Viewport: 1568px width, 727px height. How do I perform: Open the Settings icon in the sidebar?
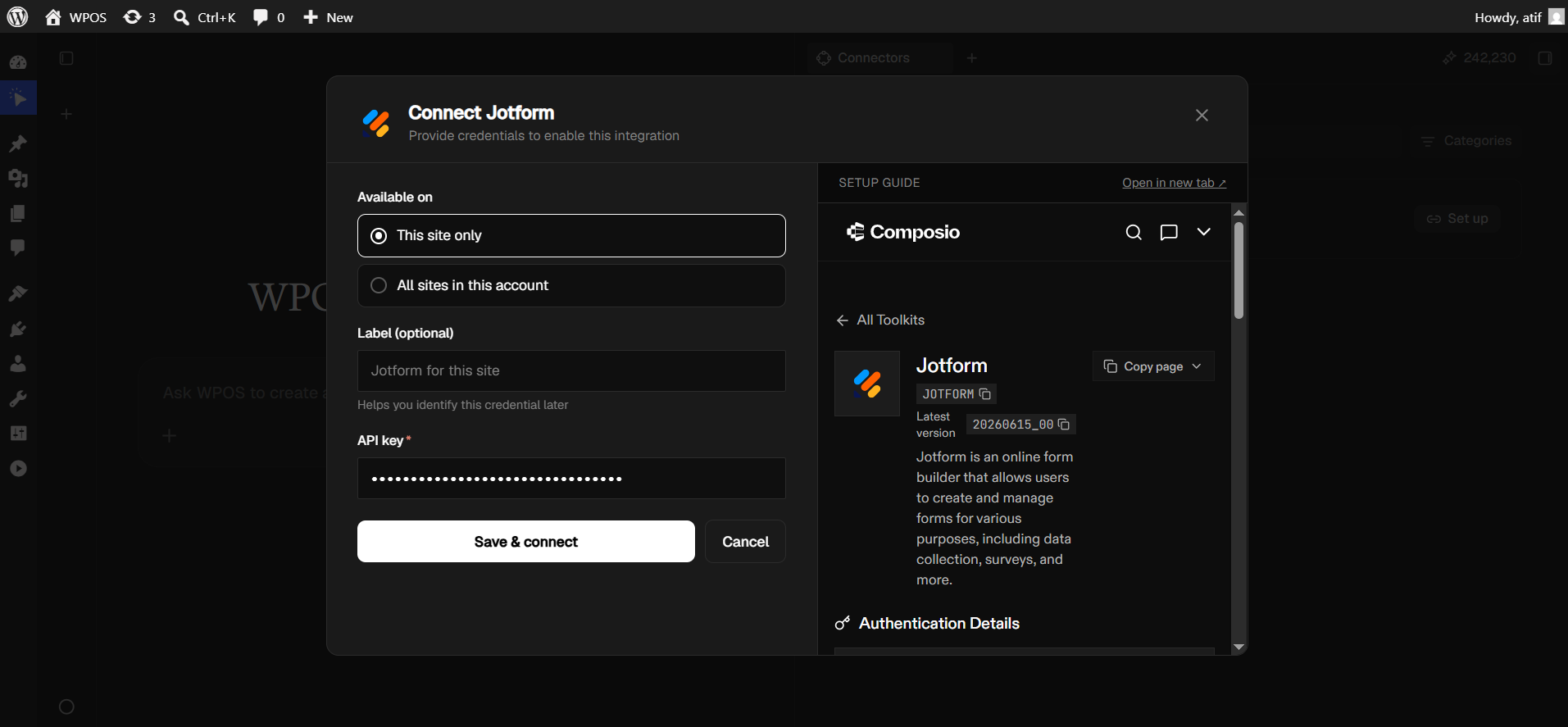coord(18,433)
